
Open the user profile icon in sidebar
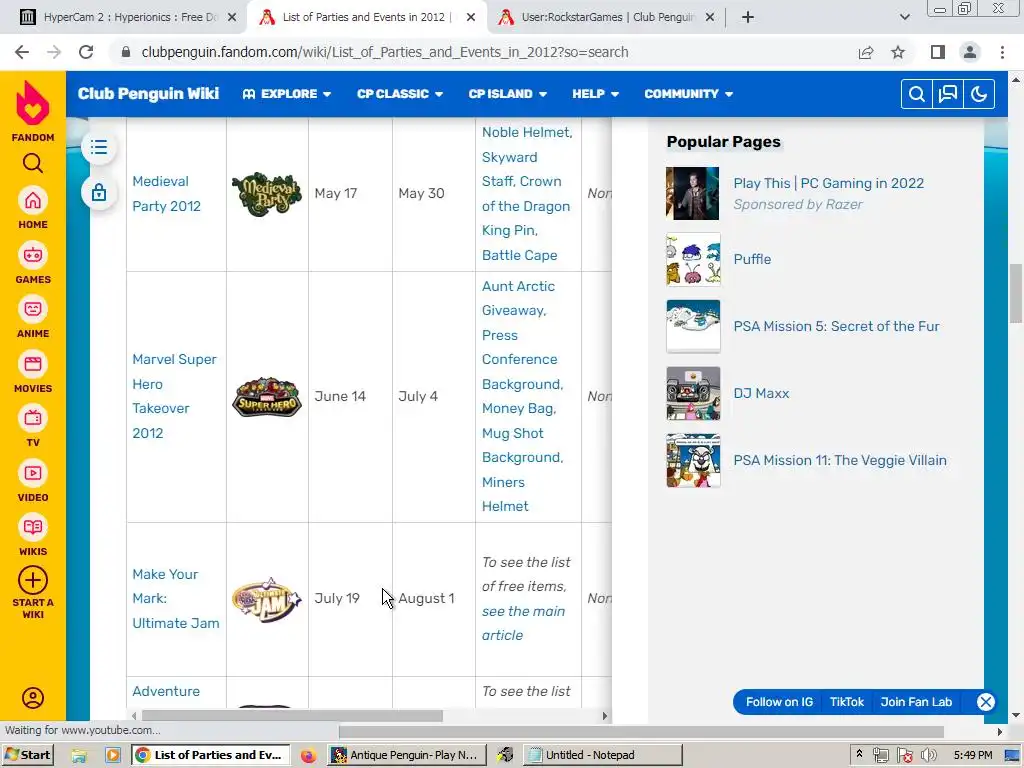point(33,697)
